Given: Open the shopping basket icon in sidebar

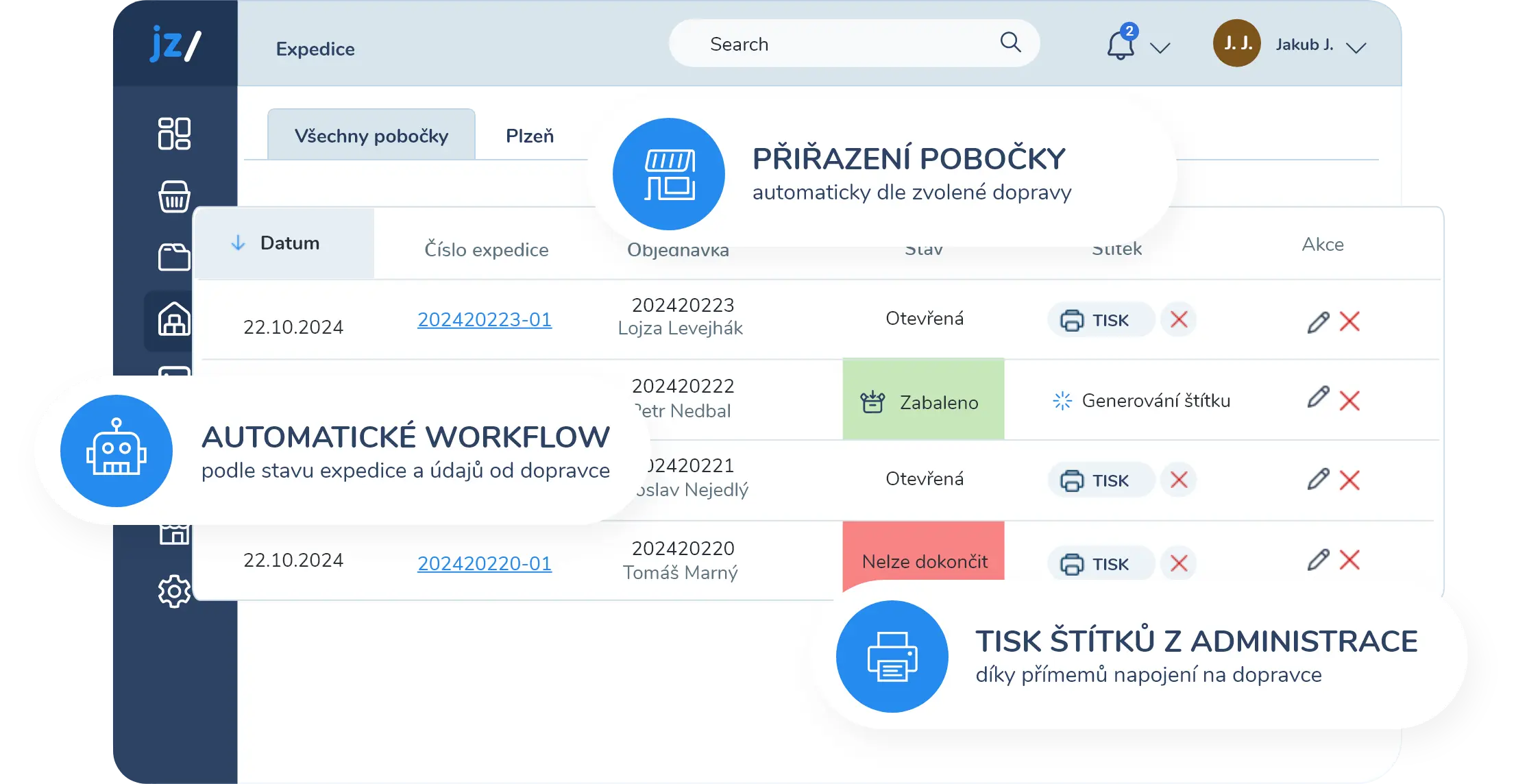Looking at the screenshot, I should 174,197.
